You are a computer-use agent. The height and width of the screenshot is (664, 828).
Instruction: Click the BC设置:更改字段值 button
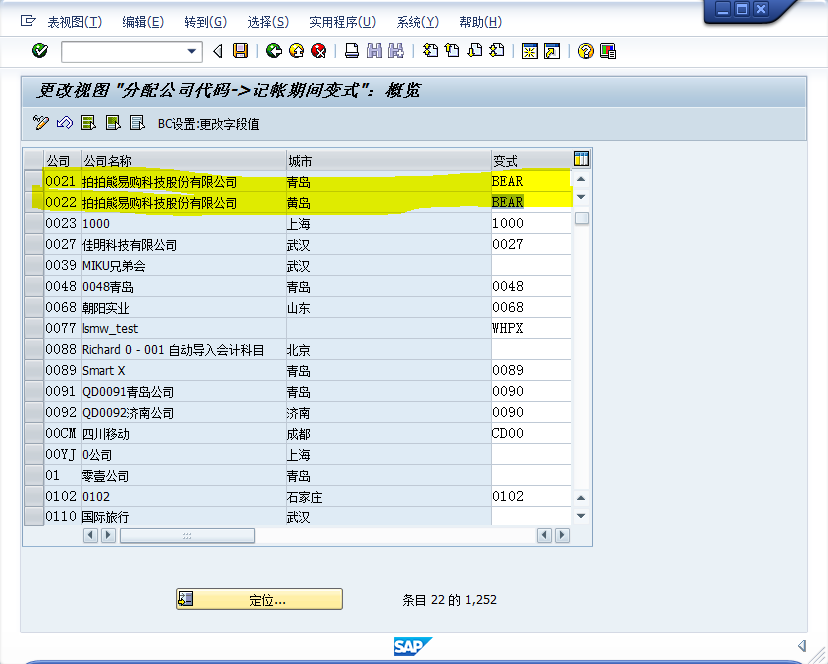(209, 124)
